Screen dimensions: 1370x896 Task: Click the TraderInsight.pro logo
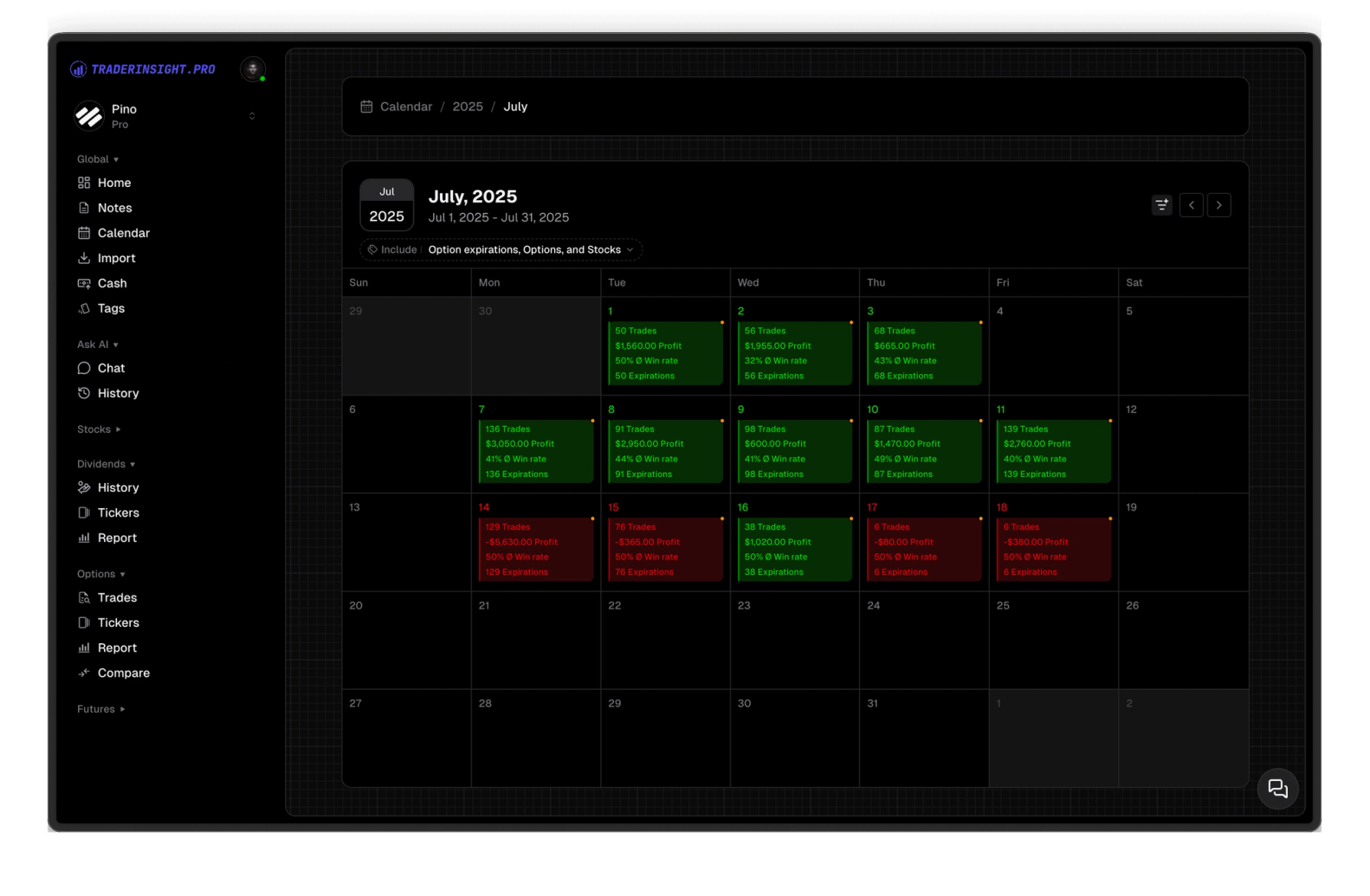tap(143, 69)
